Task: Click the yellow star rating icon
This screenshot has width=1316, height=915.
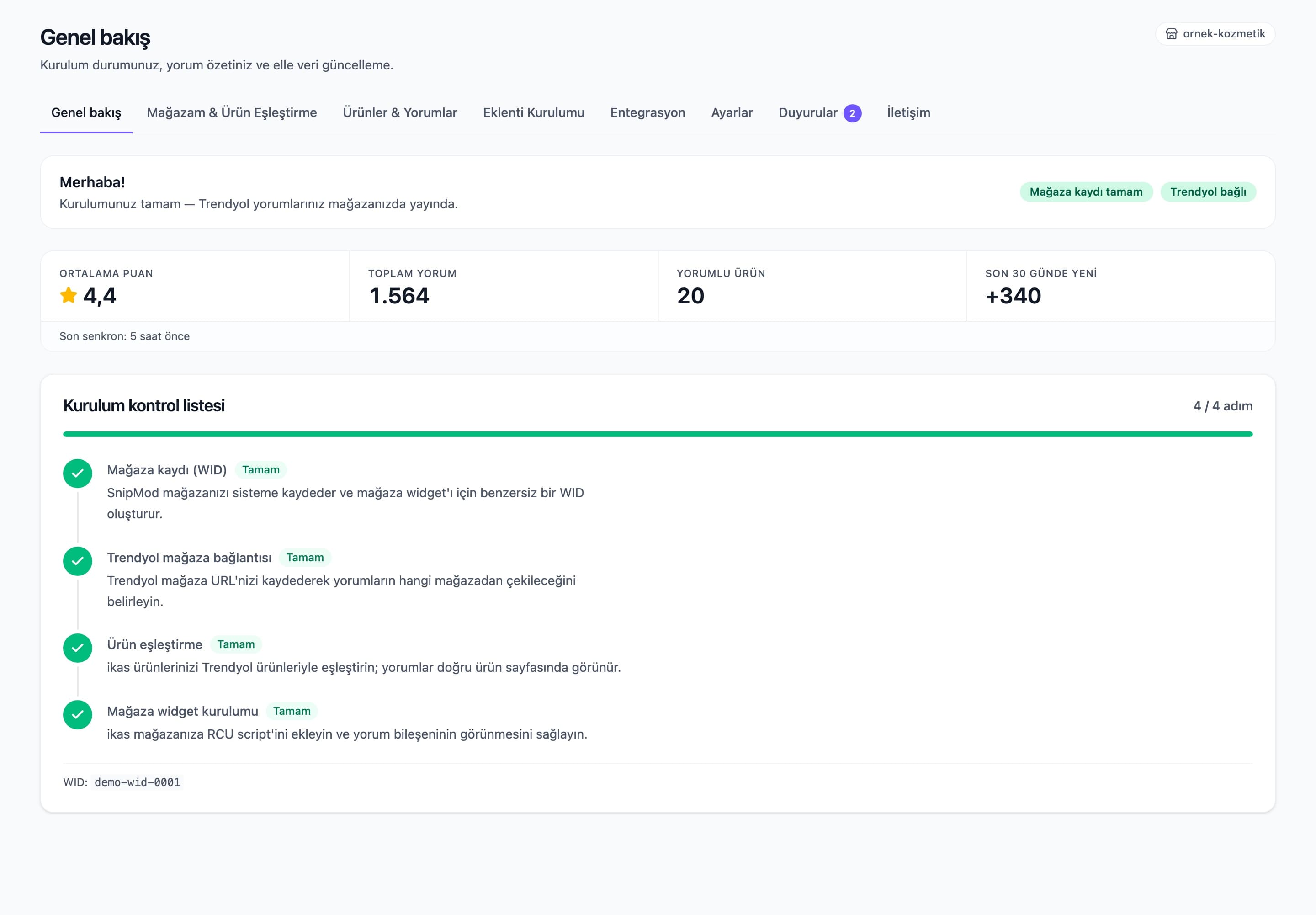Action: click(68, 295)
